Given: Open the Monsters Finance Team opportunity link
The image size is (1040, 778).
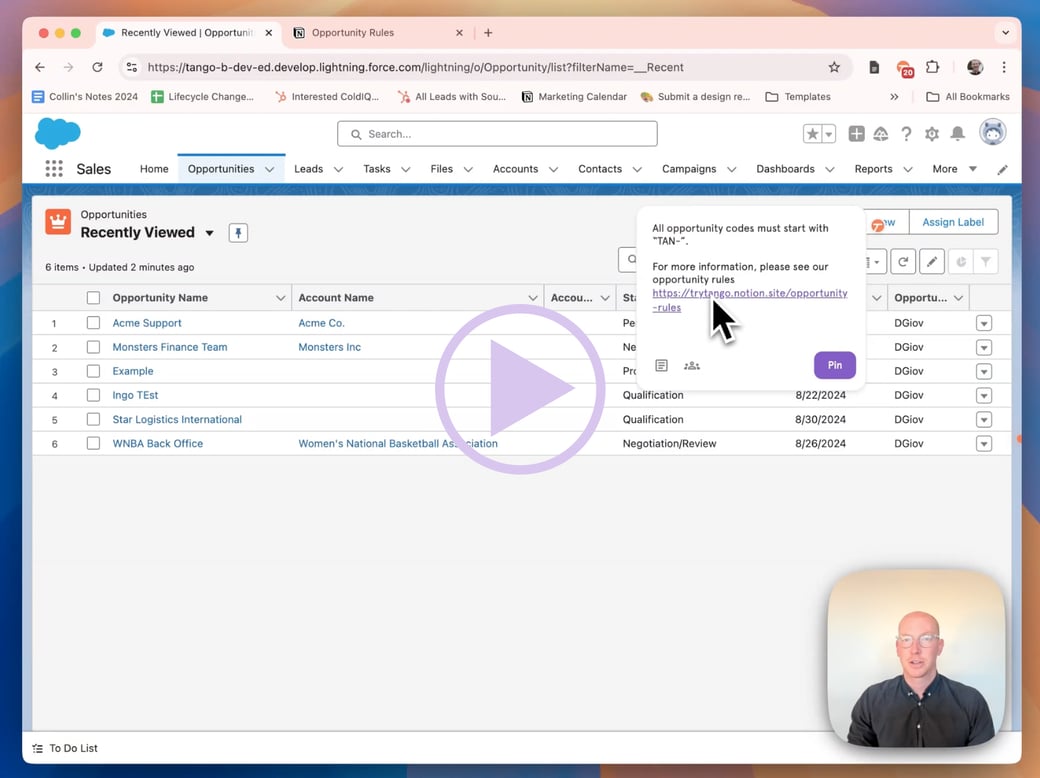Looking at the screenshot, I should coord(169,347).
